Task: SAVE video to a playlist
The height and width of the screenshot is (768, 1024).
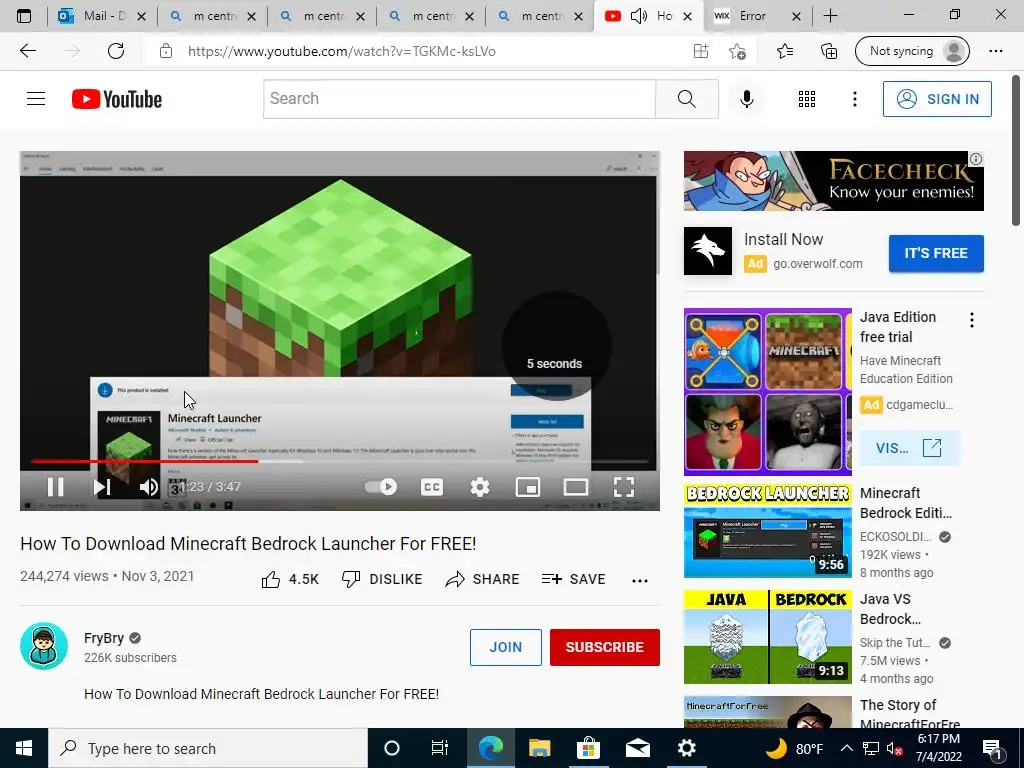Action: (573, 579)
